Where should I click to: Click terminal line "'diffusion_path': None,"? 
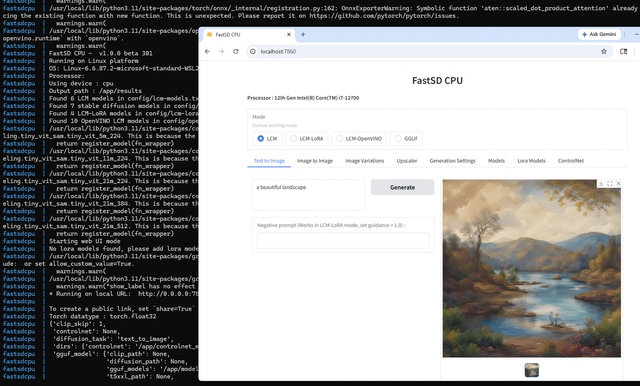pyautogui.click(x=147, y=362)
